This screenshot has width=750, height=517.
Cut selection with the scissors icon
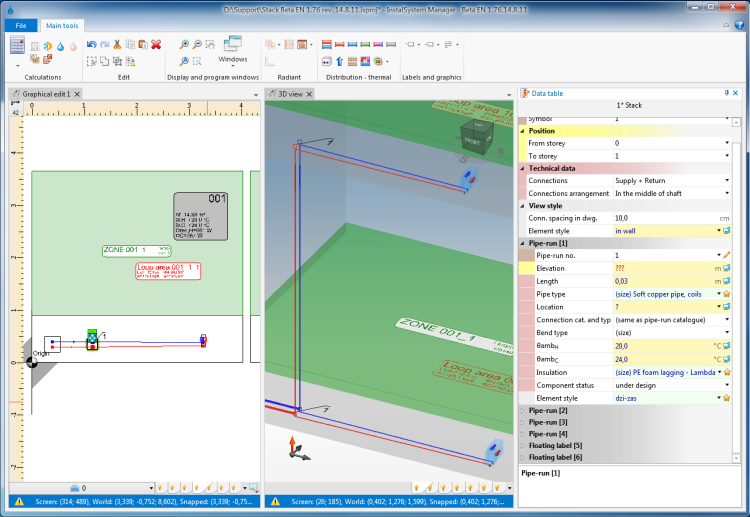117,44
